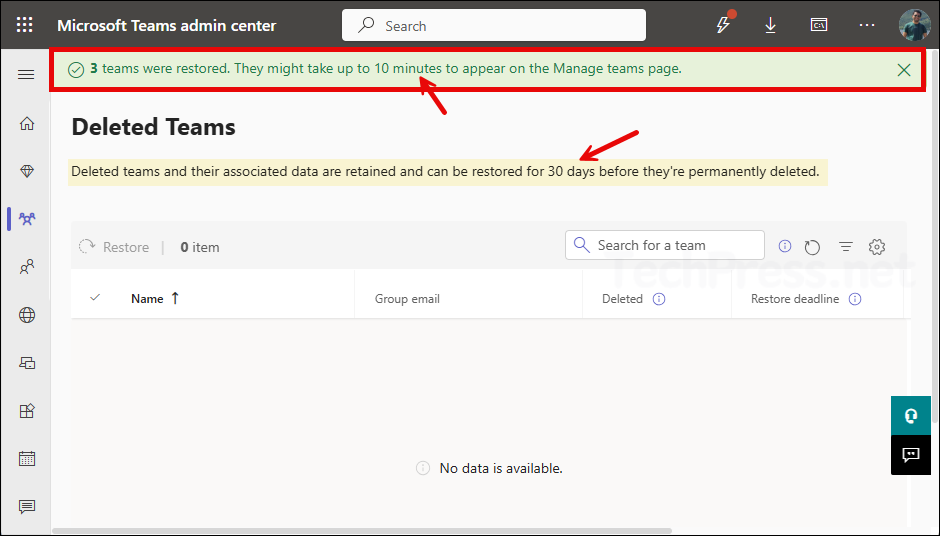Viewport: 940px width, 536px height.
Task: Open the app launcher waffle icon
Action: point(25,25)
